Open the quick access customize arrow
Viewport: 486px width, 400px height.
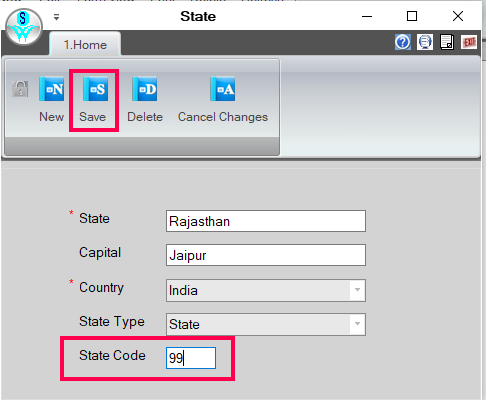(56, 17)
